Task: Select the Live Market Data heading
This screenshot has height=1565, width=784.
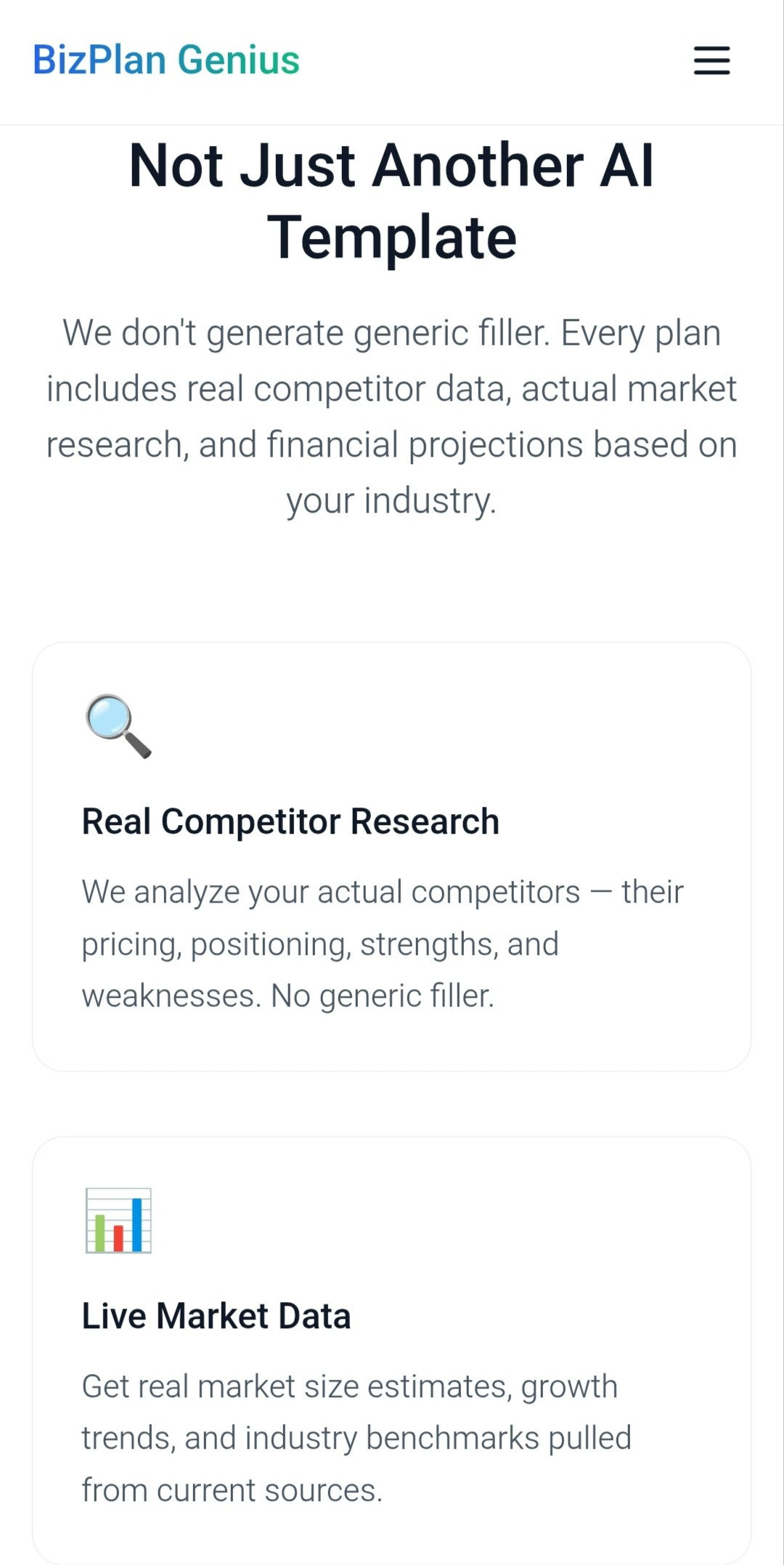Action: tap(216, 1314)
